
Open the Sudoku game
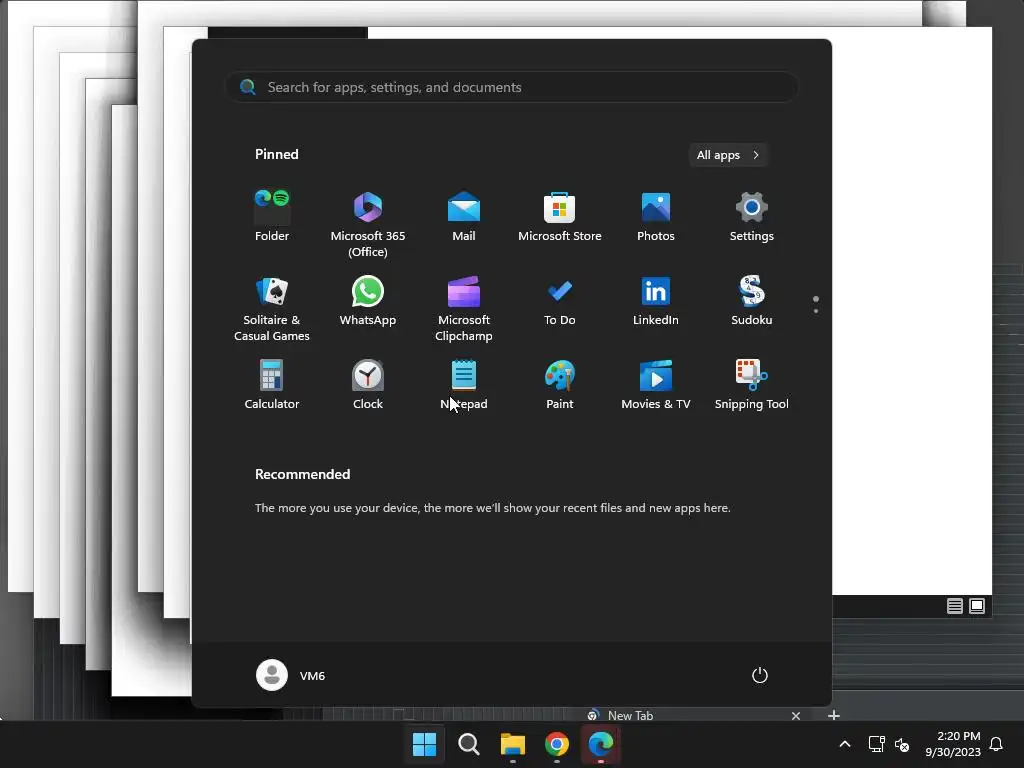point(752,300)
